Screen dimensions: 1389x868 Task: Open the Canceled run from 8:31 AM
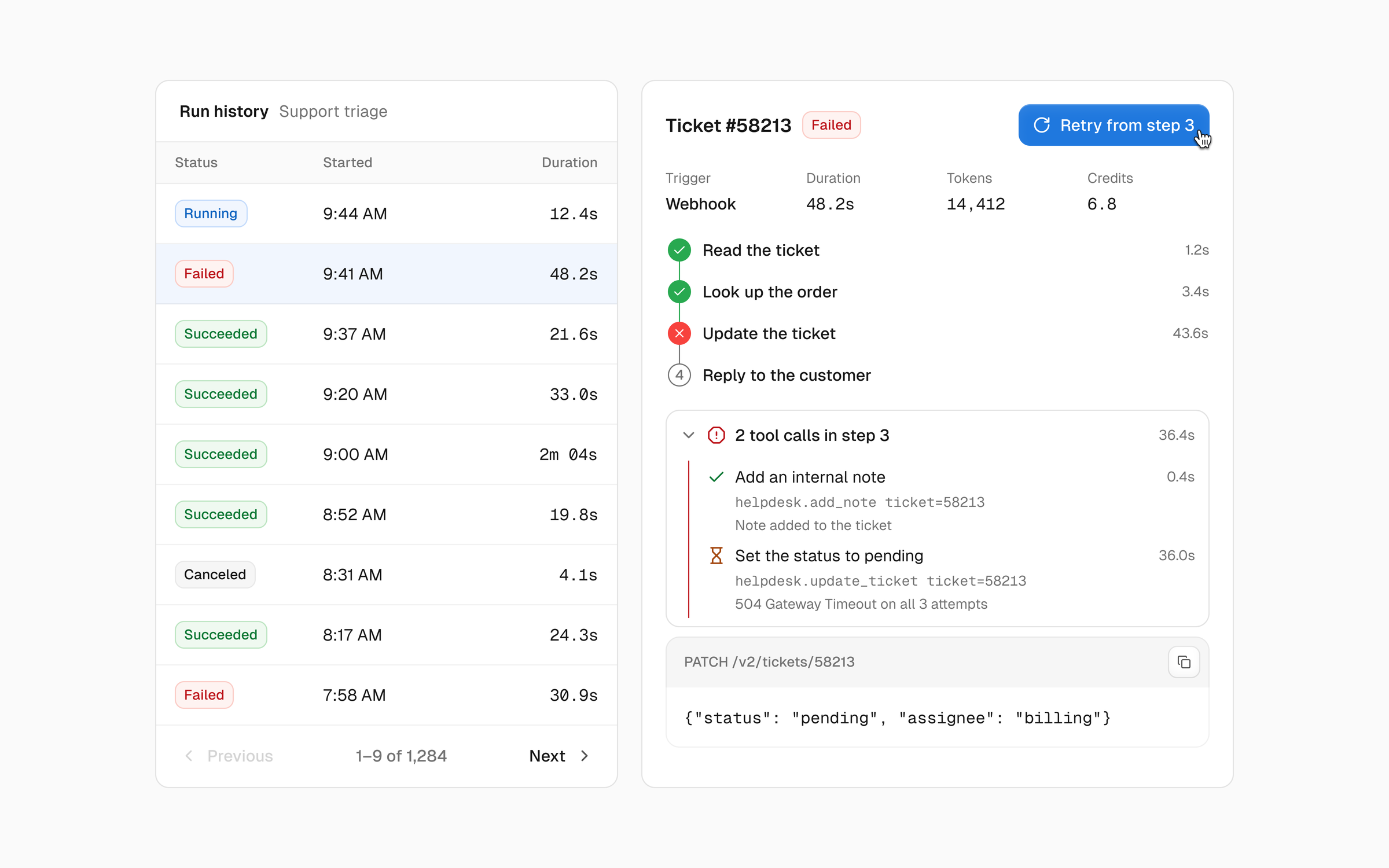pyautogui.click(x=387, y=575)
